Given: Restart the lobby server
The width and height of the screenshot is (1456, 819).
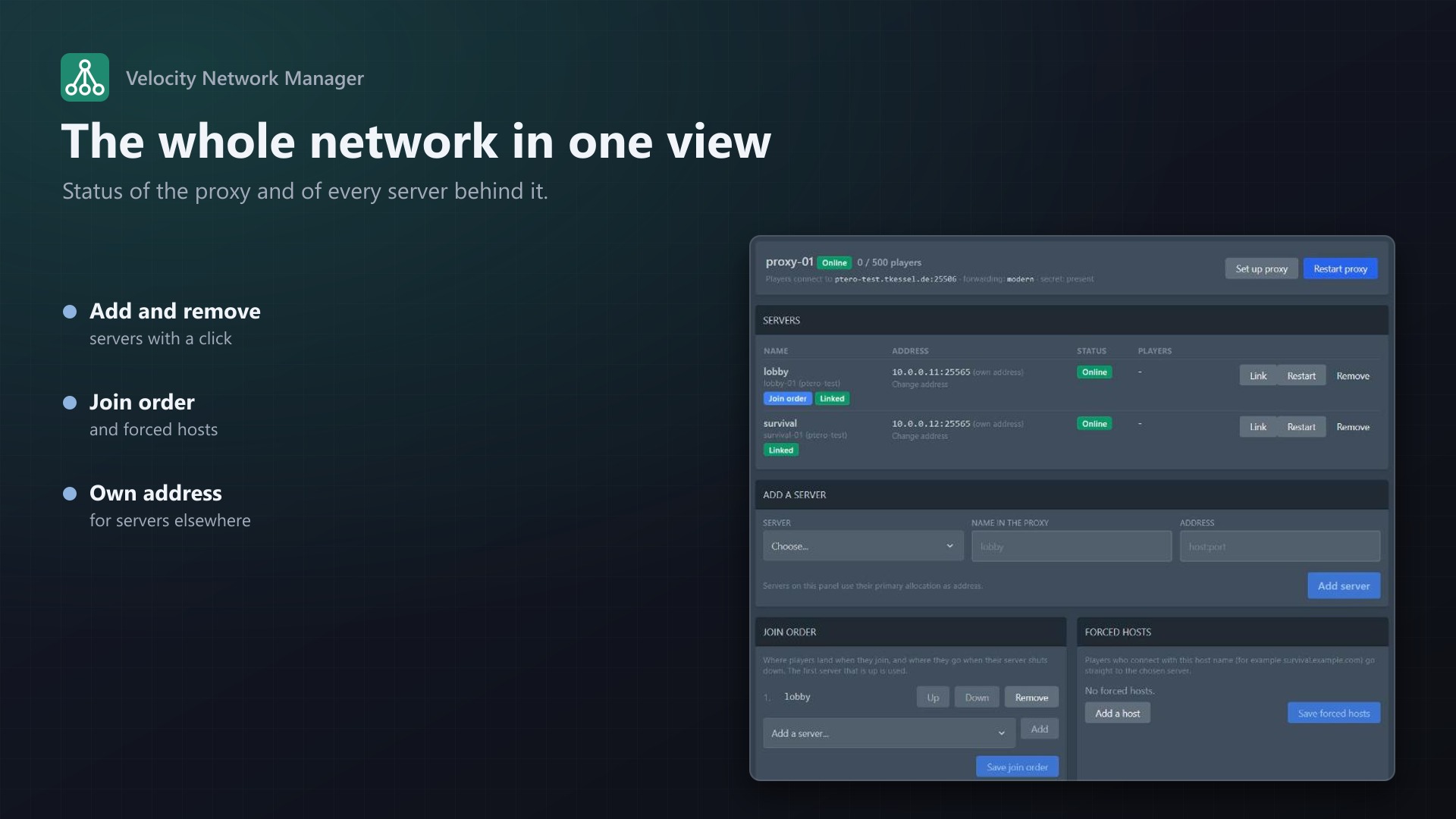Looking at the screenshot, I should (x=1301, y=375).
